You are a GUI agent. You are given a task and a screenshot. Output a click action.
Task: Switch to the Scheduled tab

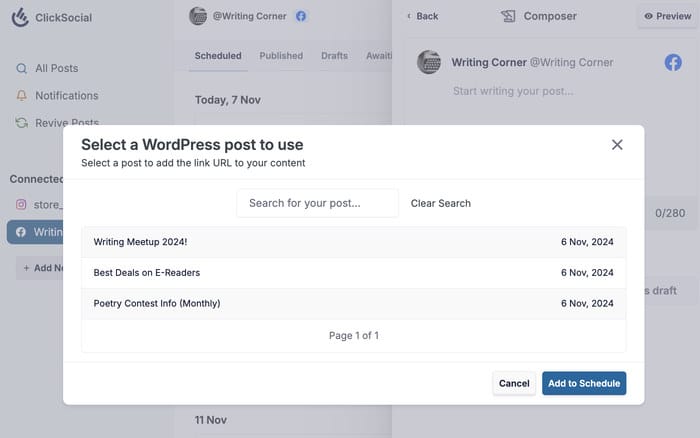pyautogui.click(x=218, y=56)
